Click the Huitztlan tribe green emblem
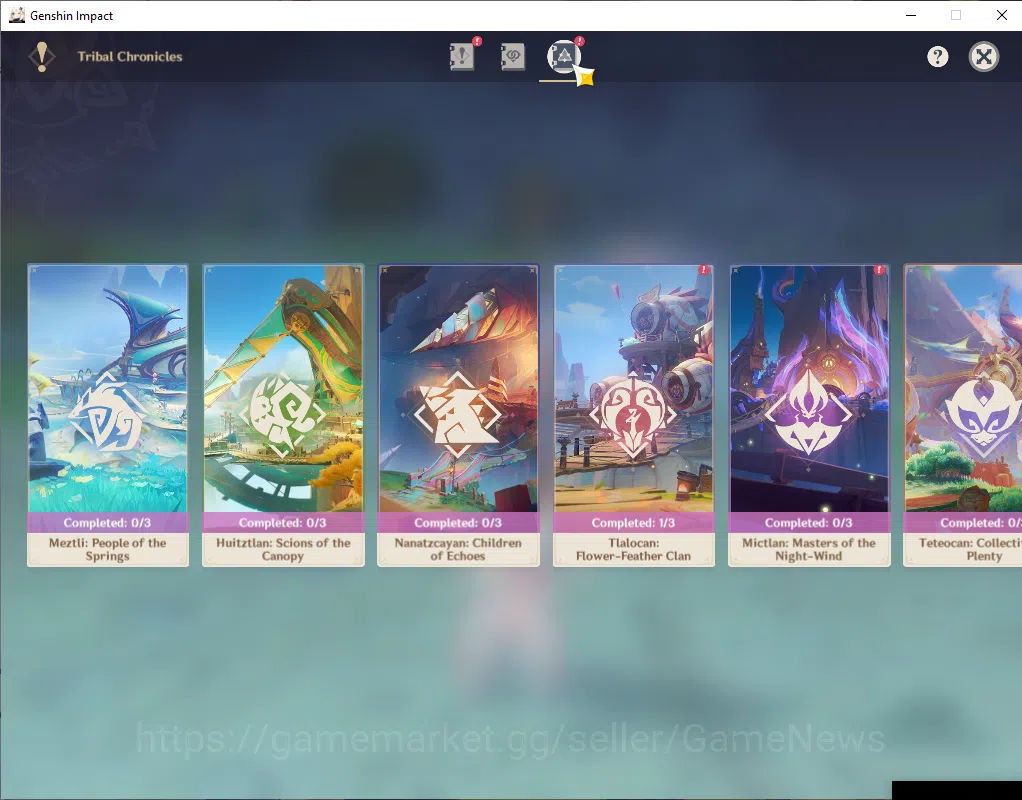1022x800 pixels. [283, 415]
